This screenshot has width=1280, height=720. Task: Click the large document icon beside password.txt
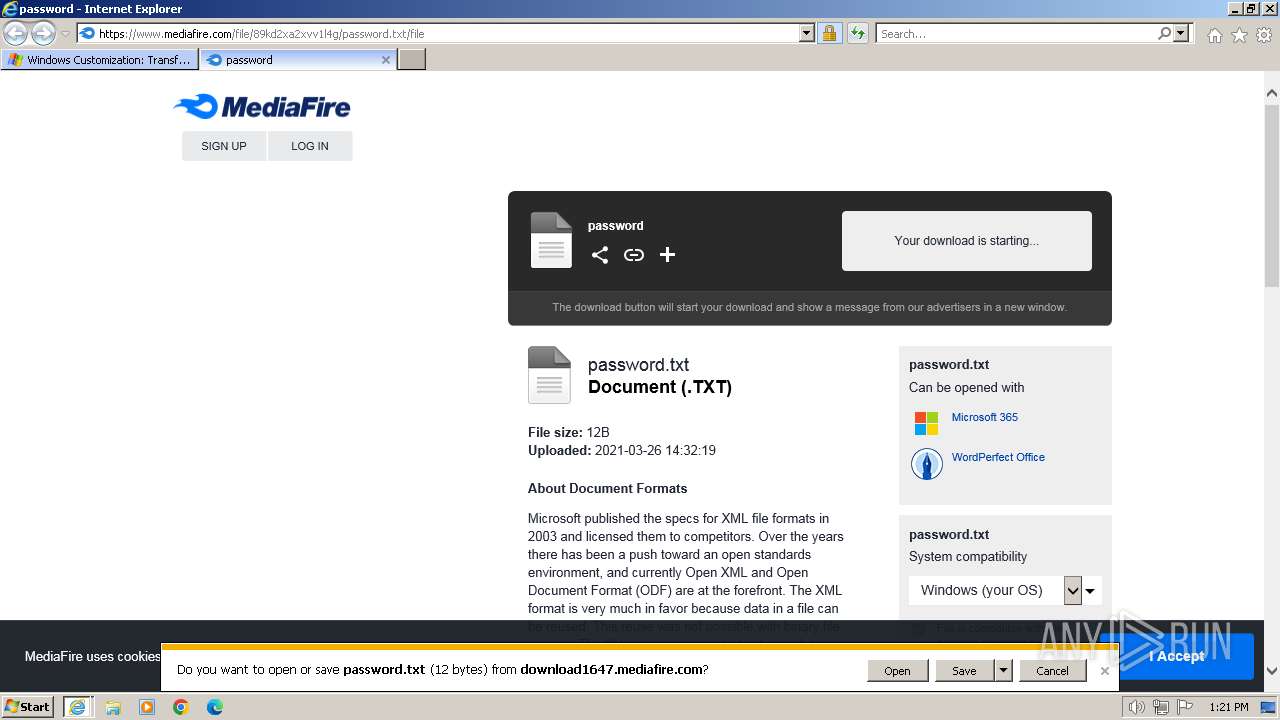pyautogui.click(x=549, y=375)
